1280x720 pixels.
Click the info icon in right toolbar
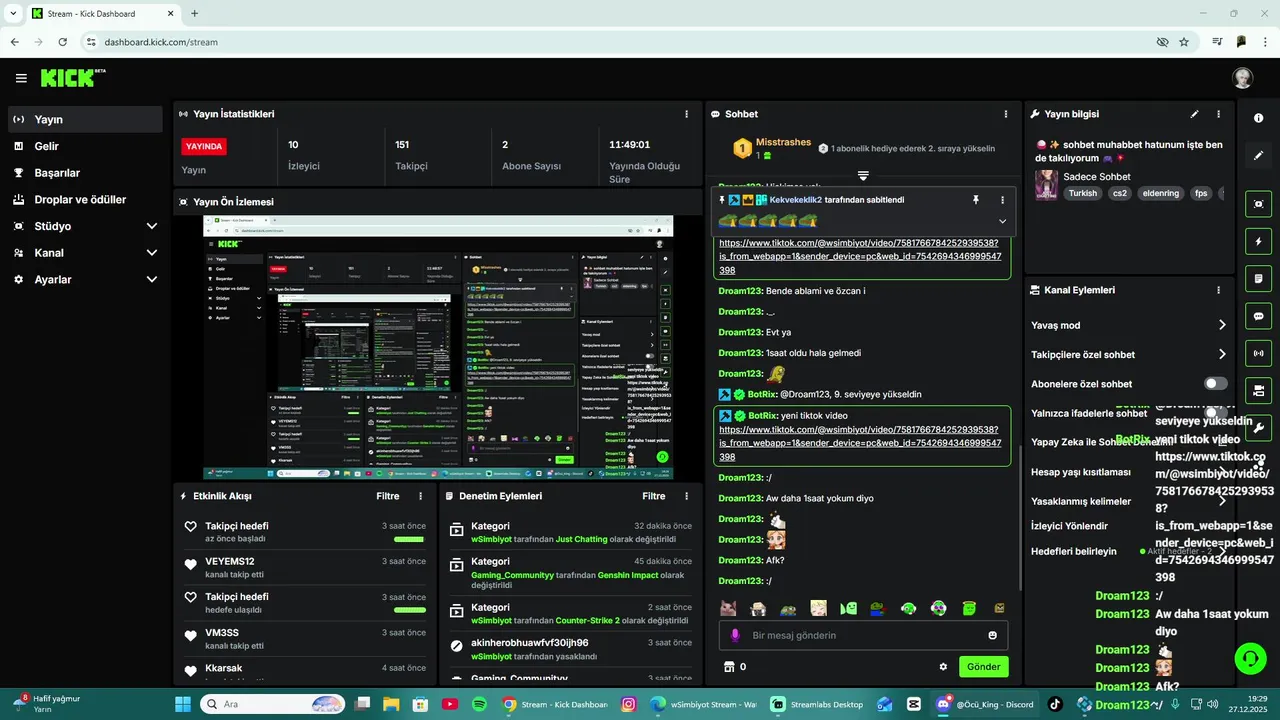1258,118
